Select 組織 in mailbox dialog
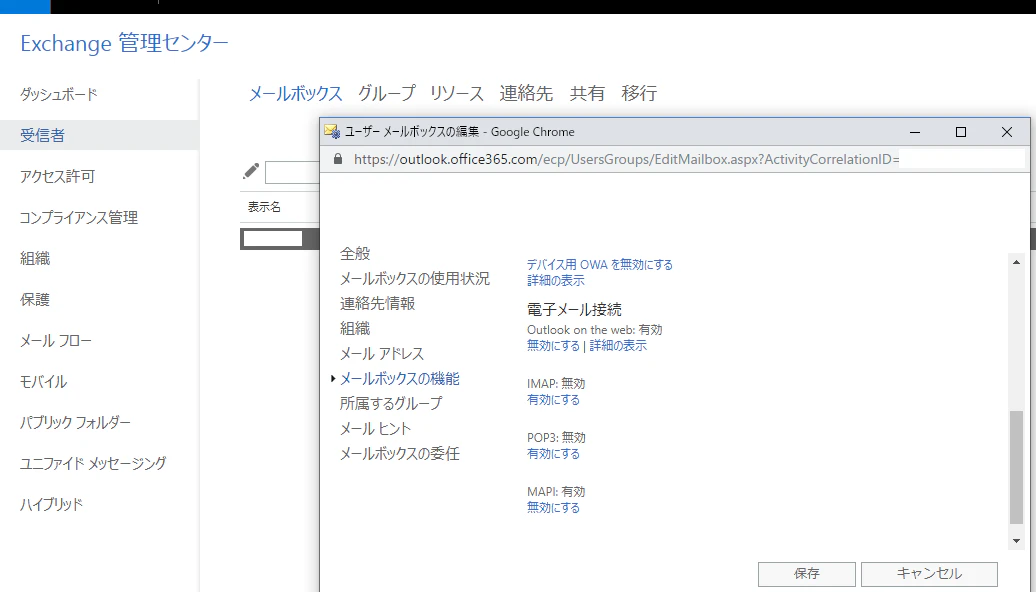Image resolution: width=1036 pixels, height=592 pixels. coord(355,328)
